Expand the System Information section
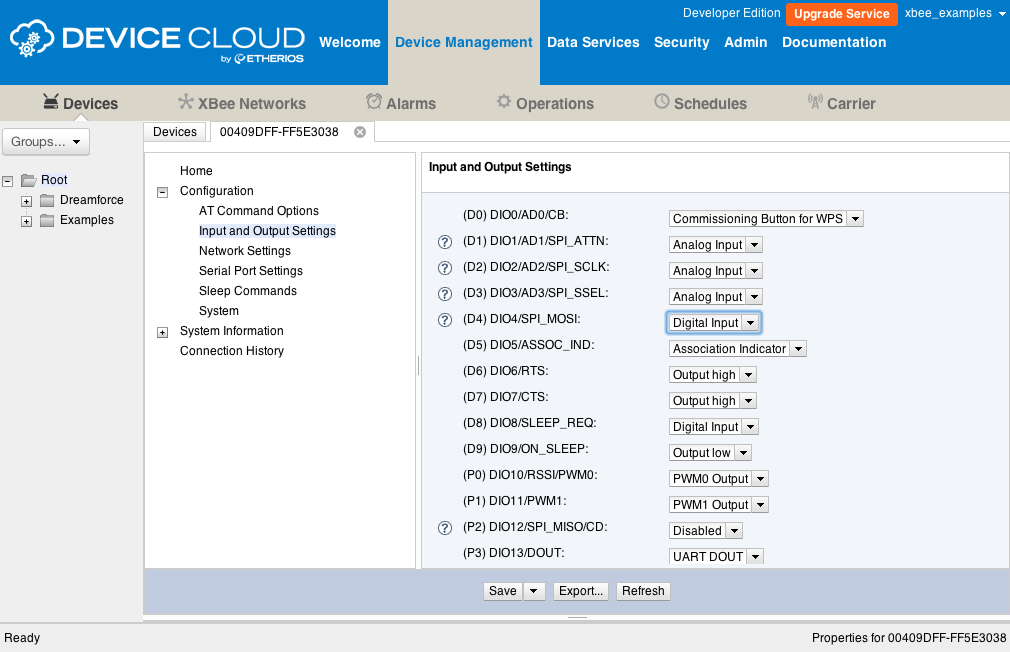The width and height of the screenshot is (1010, 652). pyautogui.click(x=162, y=332)
